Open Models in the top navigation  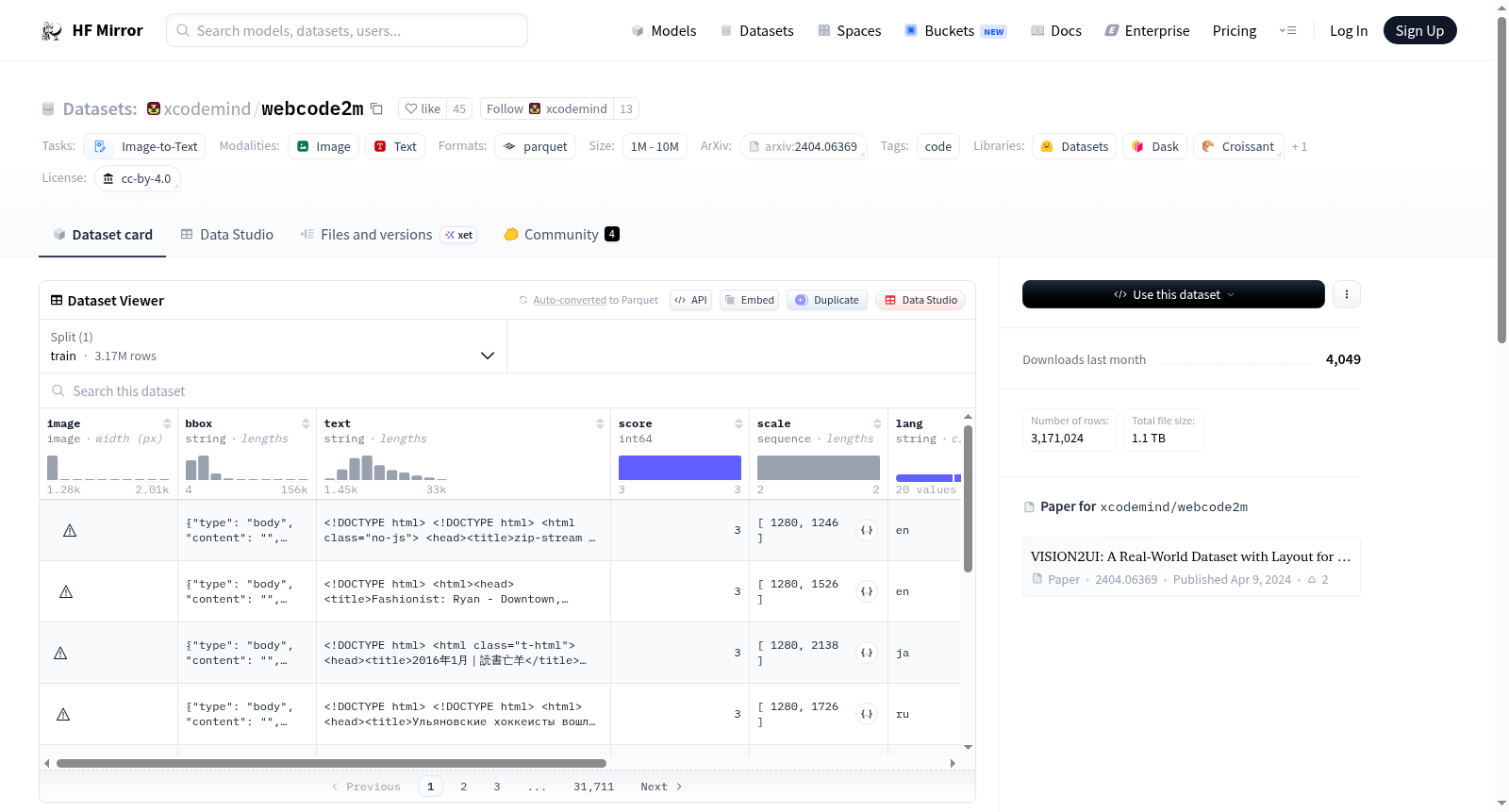664,31
